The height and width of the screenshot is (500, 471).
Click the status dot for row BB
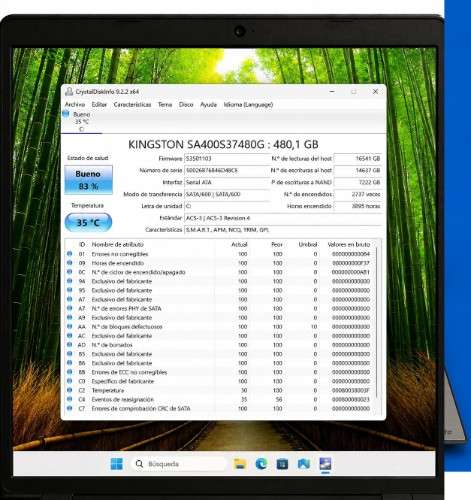pos(69,372)
